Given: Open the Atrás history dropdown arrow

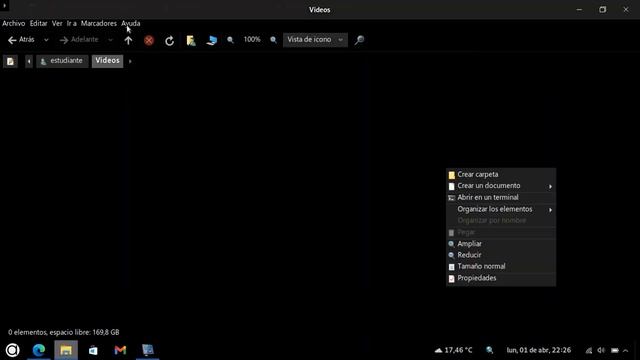Looking at the screenshot, I should [46, 40].
